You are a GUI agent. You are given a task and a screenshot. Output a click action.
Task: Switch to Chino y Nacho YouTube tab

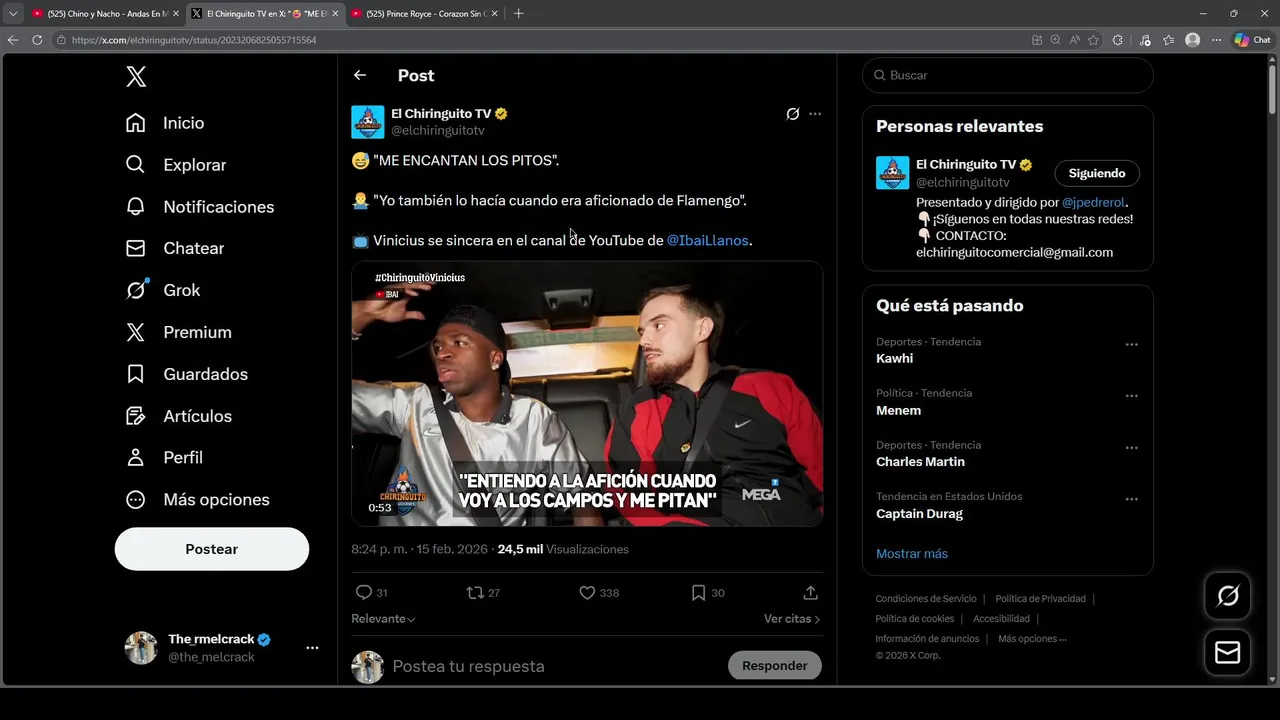(105, 14)
